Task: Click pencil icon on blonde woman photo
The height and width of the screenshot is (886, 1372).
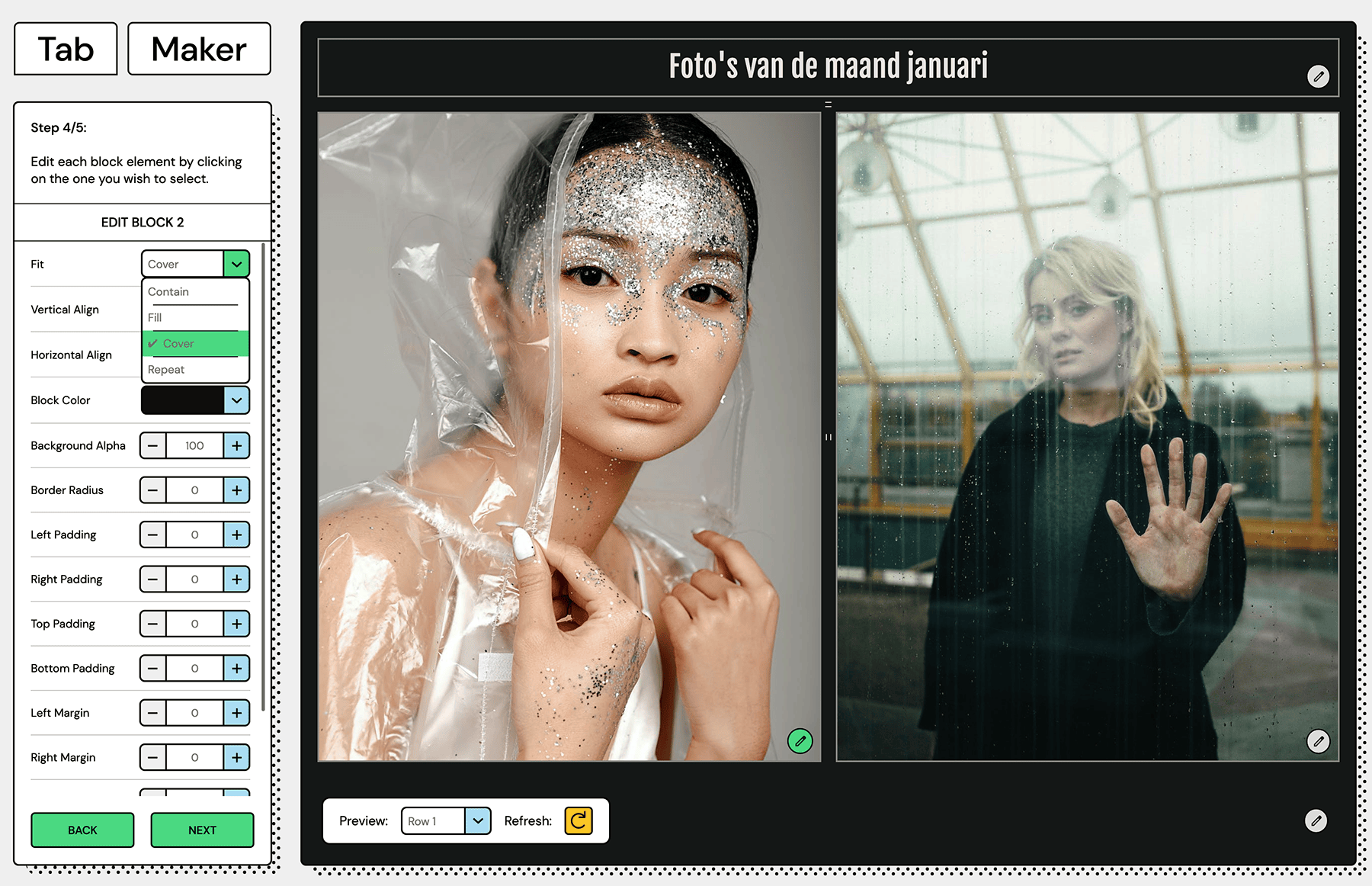Action: (x=1318, y=740)
